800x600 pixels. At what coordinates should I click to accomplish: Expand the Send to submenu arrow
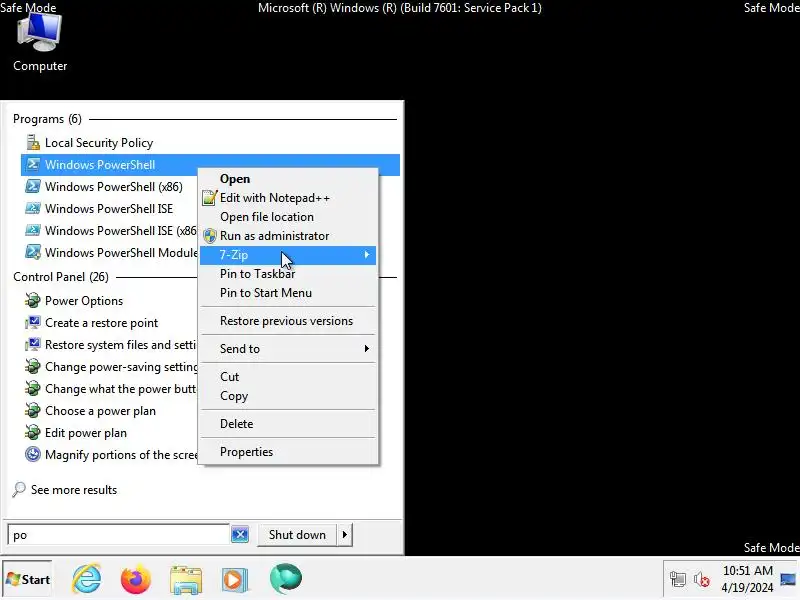(x=366, y=348)
